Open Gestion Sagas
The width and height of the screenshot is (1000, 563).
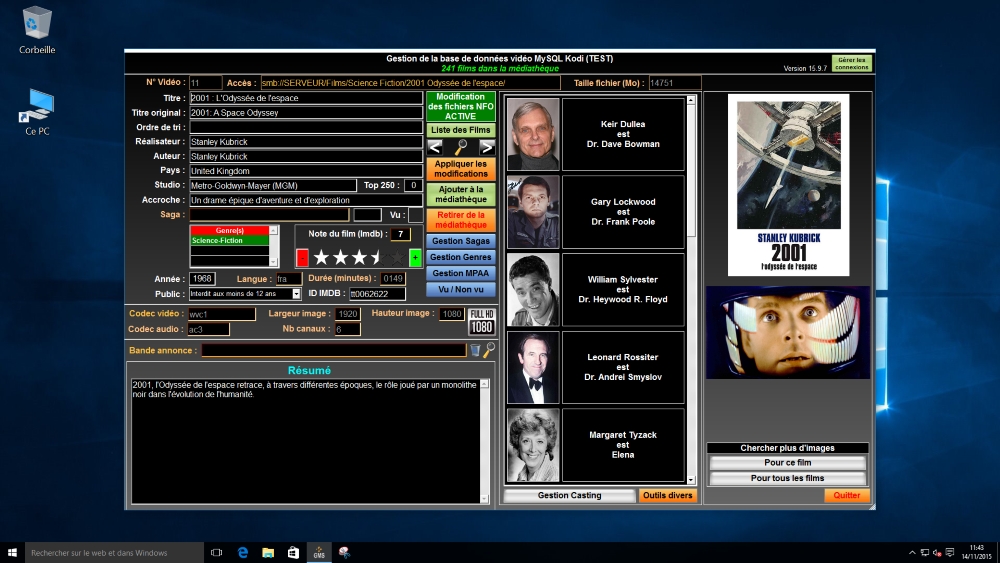pyautogui.click(x=461, y=241)
